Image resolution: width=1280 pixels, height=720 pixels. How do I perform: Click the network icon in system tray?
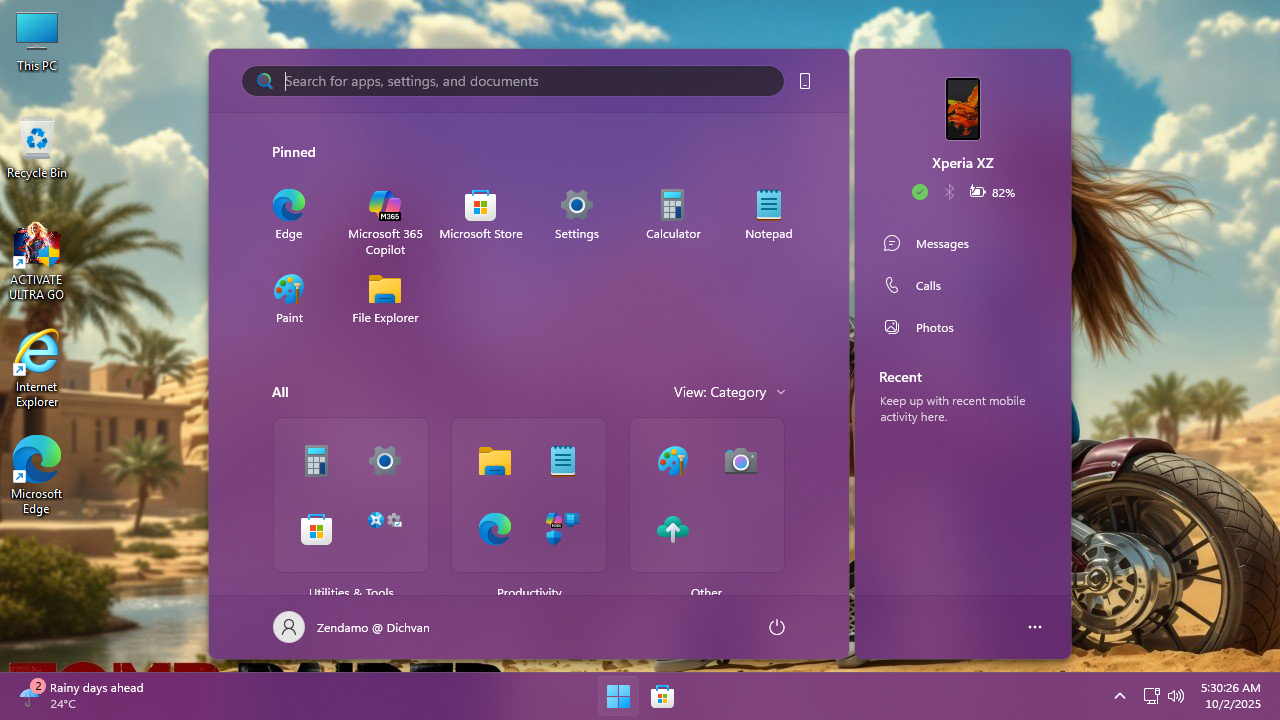1151,696
